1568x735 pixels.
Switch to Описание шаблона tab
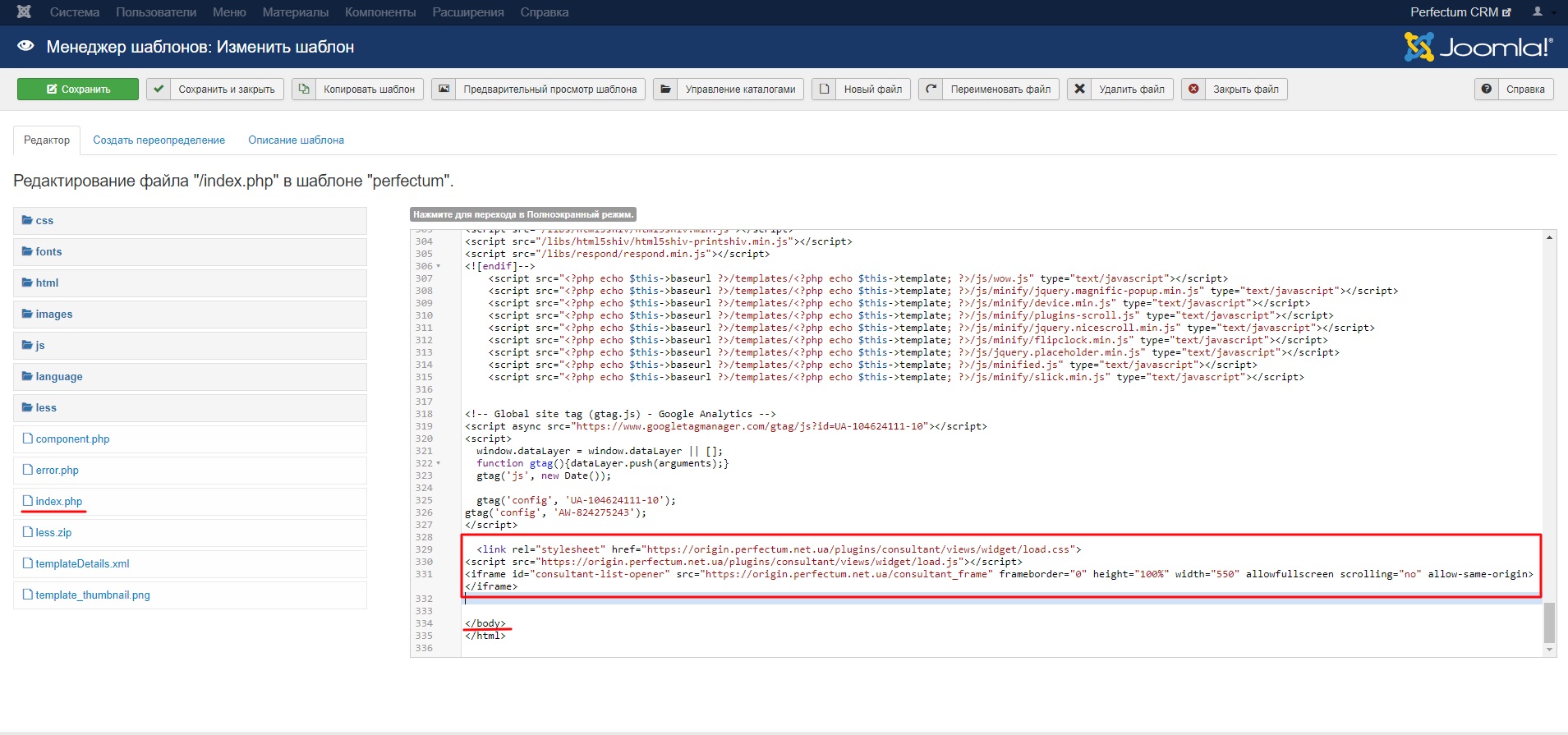(x=297, y=140)
